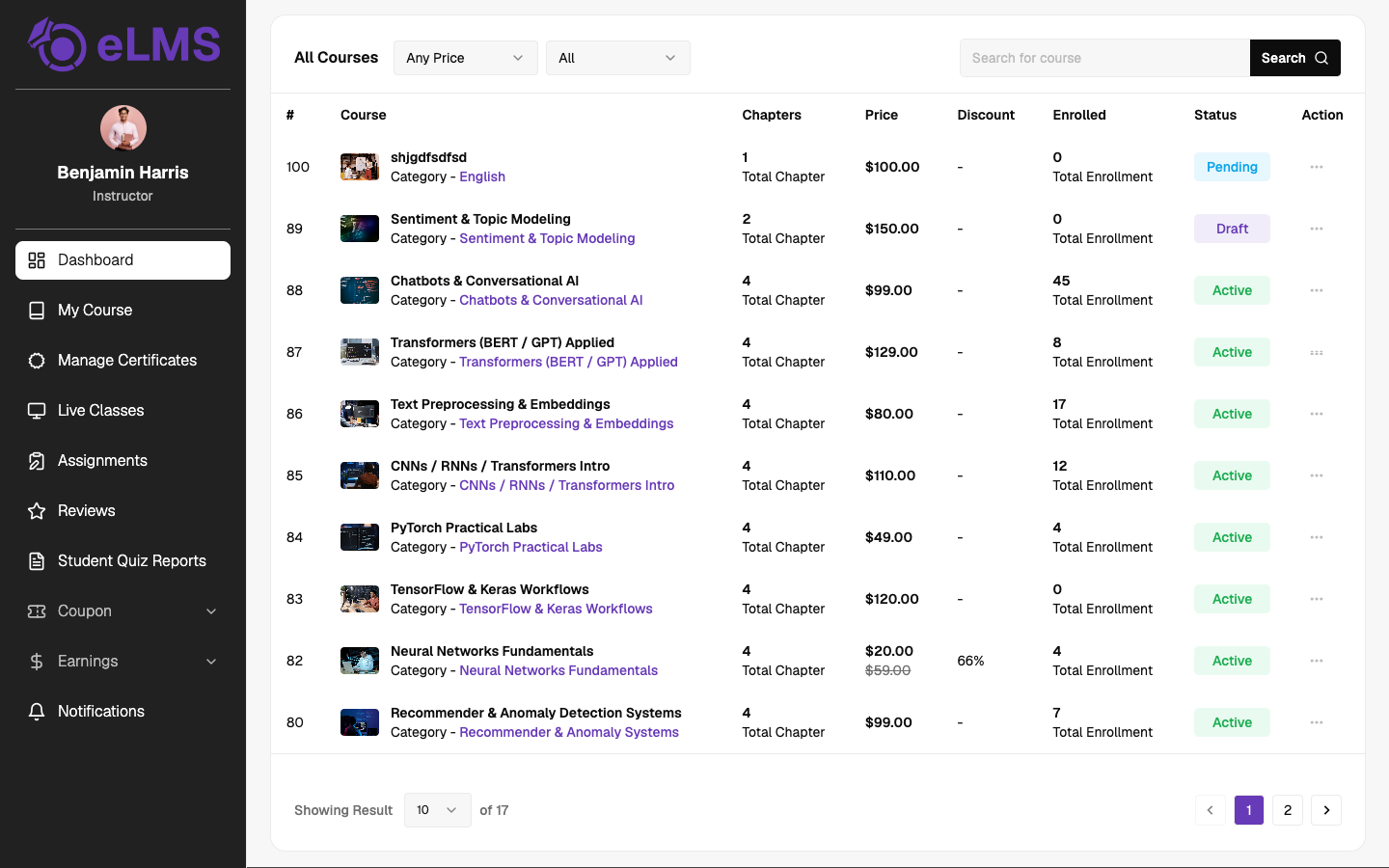Open action menu for Sentiment & Topic Modeling
The height and width of the screenshot is (868, 1389).
(x=1317, y=229)
